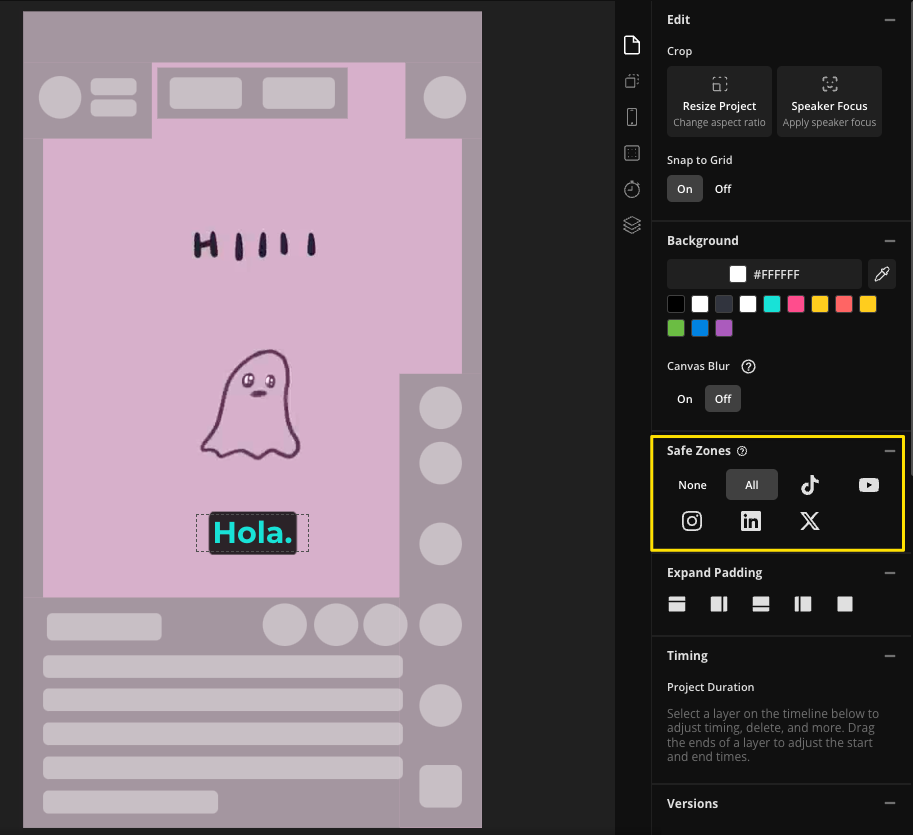Click the Speaker Focus button
913x835 pixels.
[x=829, y=102]
